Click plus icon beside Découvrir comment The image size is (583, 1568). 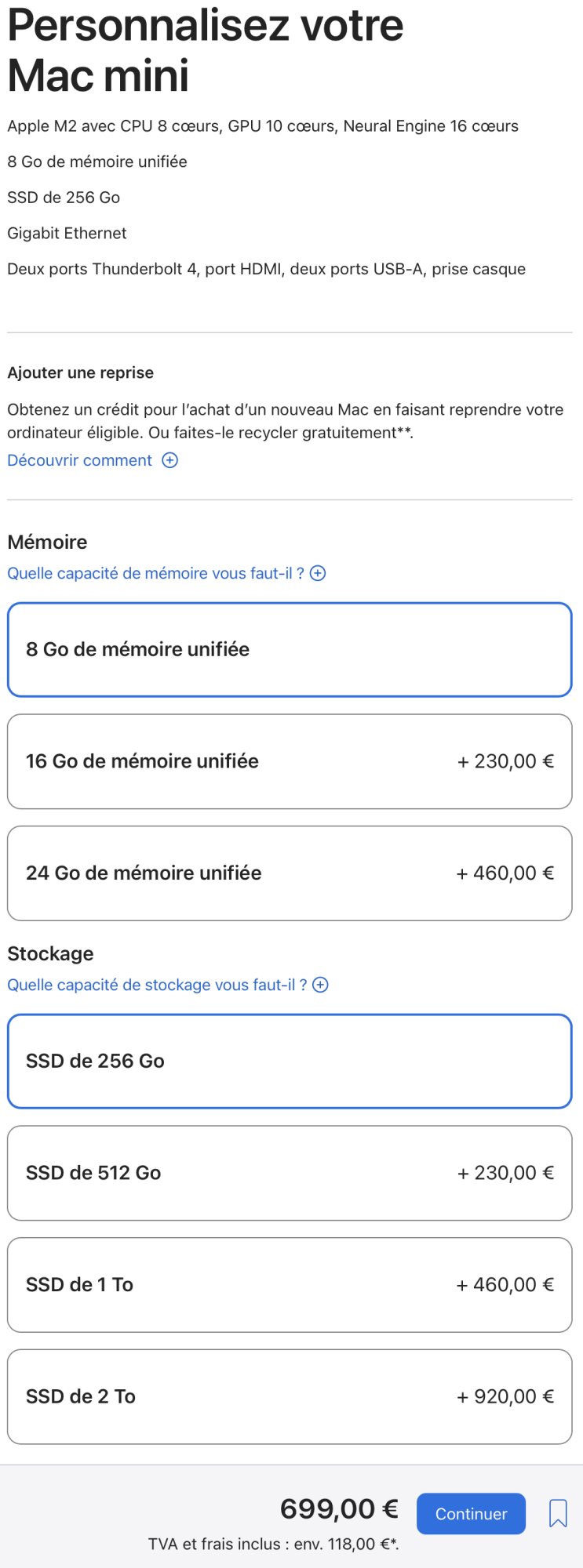[x=170, y=460]
